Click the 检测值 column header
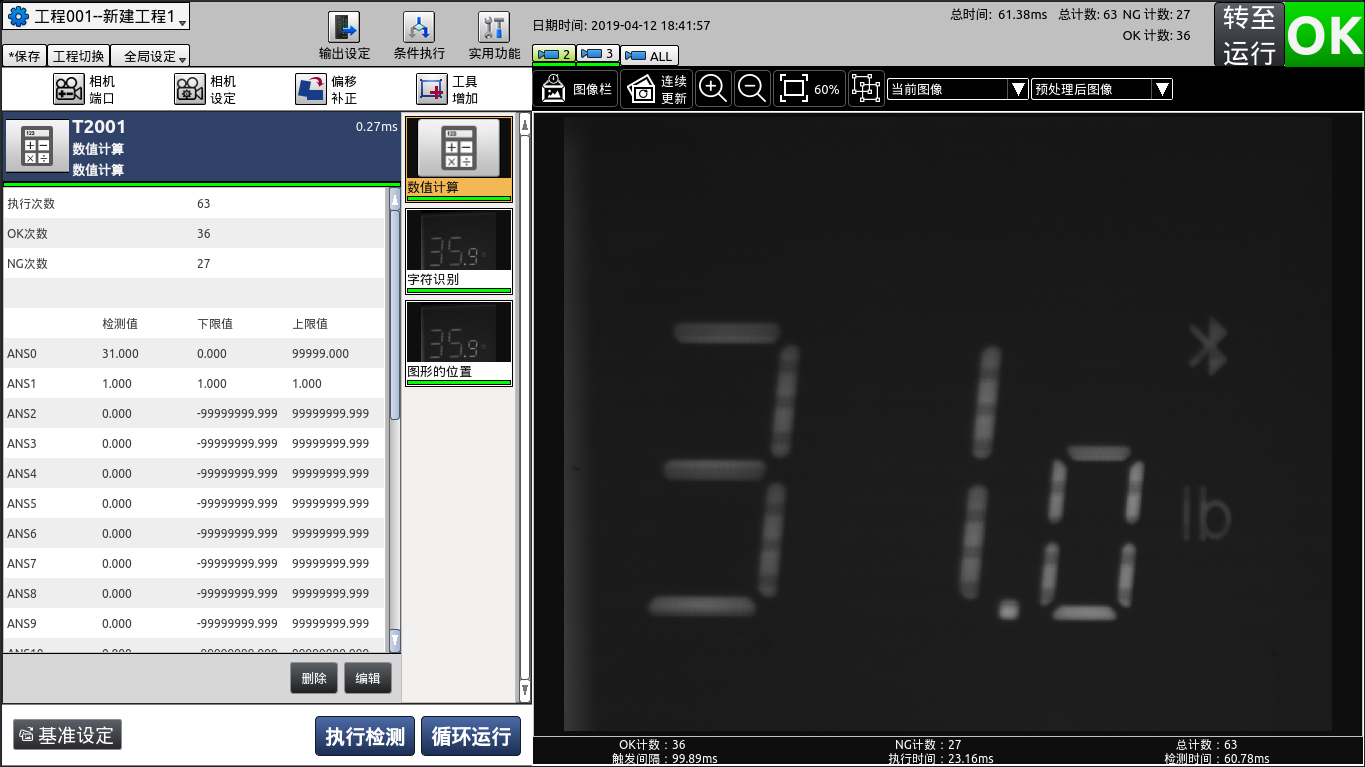Image resolution: width=1365 pixels, height=767 pixels. (x=120, y=324)
